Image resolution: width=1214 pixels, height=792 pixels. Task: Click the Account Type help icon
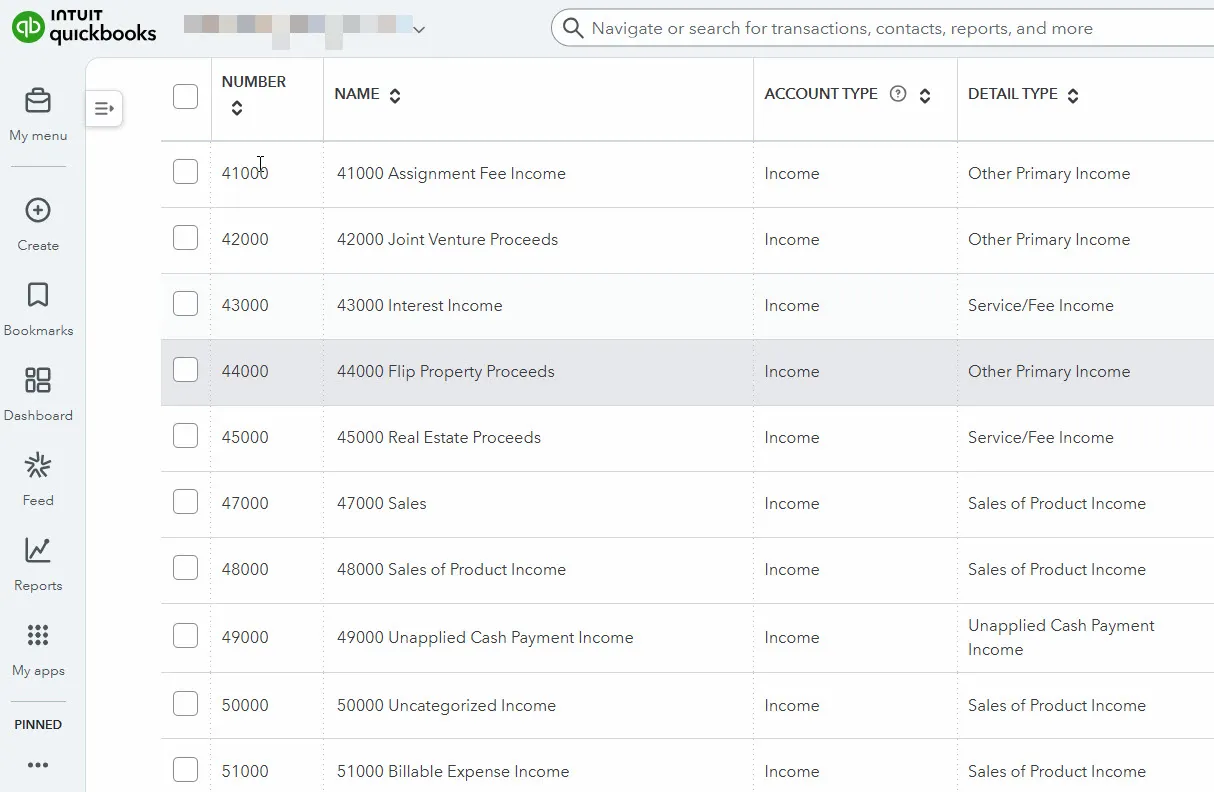[898, 95]
